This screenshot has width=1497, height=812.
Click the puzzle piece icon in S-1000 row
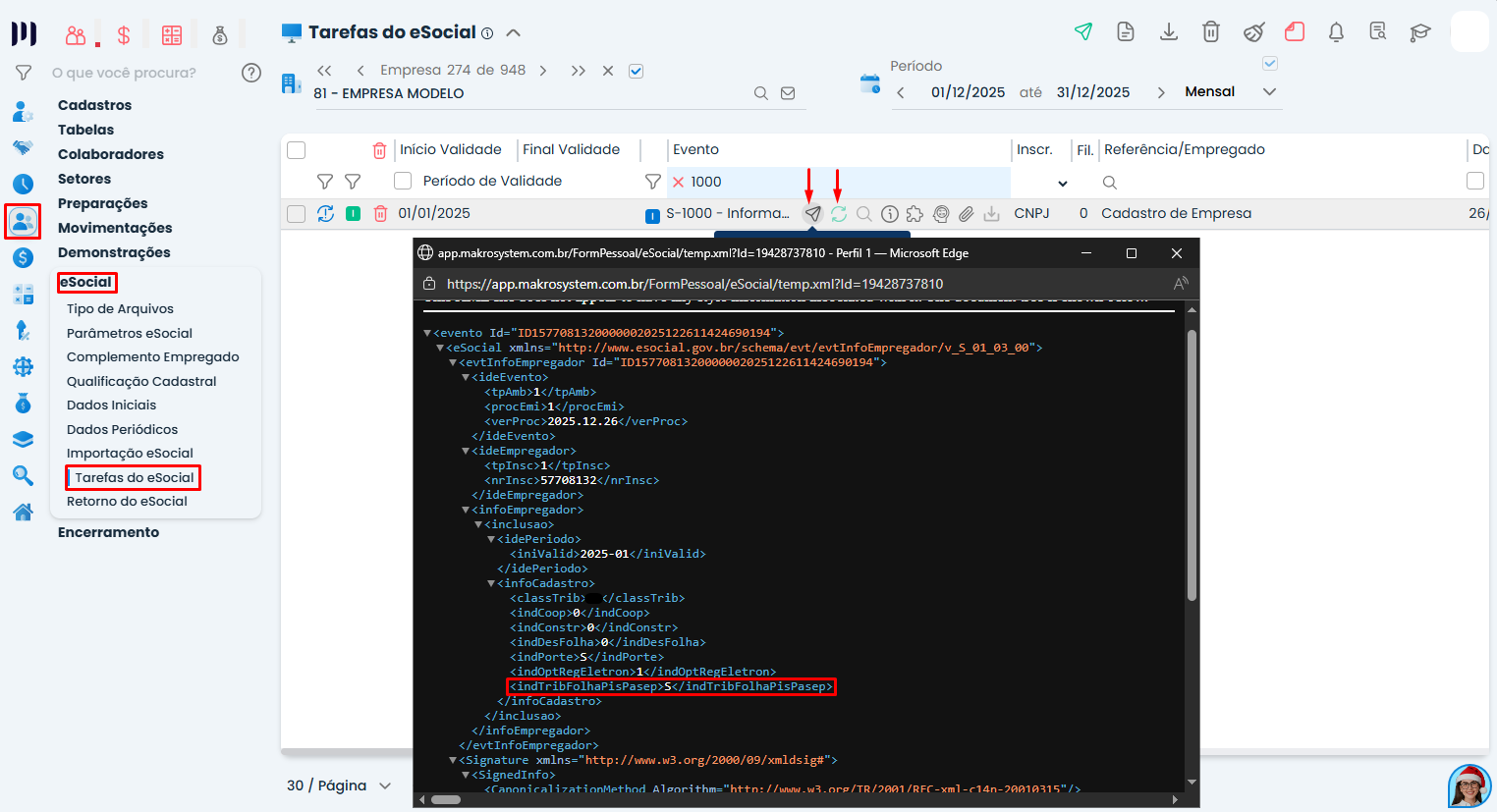(915, 213)
